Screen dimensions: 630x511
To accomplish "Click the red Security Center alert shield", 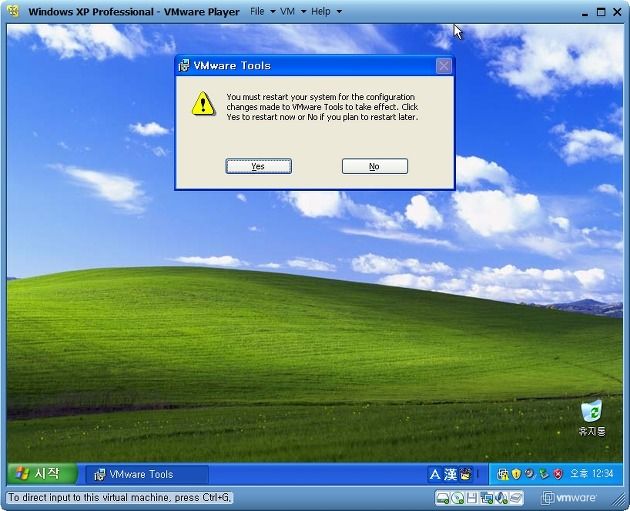I will click(x=558, y=474).
